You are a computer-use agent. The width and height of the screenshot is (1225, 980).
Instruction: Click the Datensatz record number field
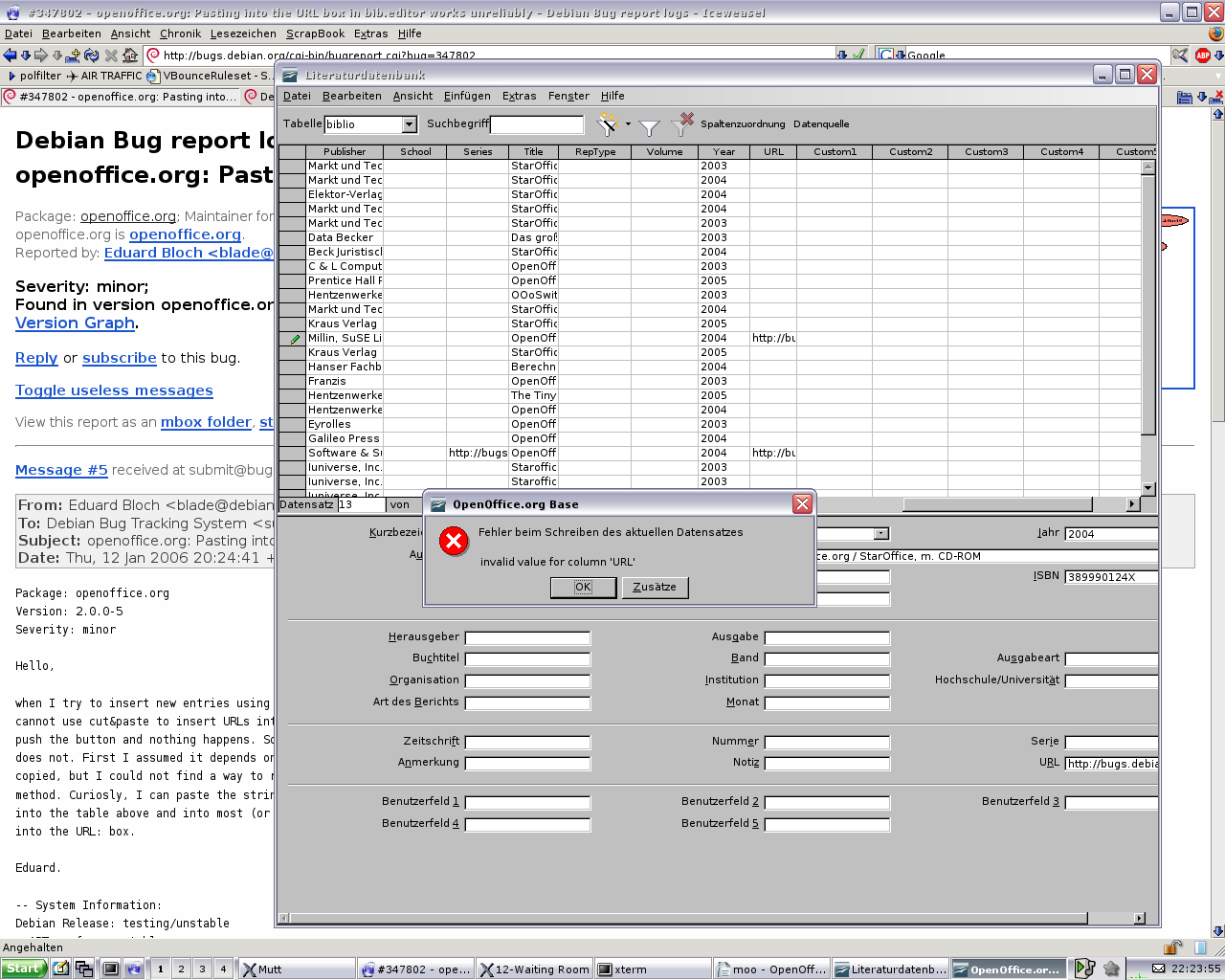[361, 504]
